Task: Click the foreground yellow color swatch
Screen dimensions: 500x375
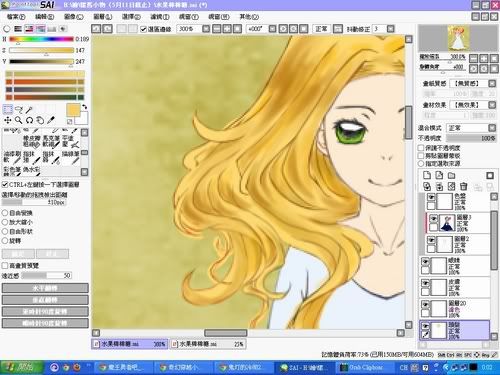Action: click(x=73, y=110)
